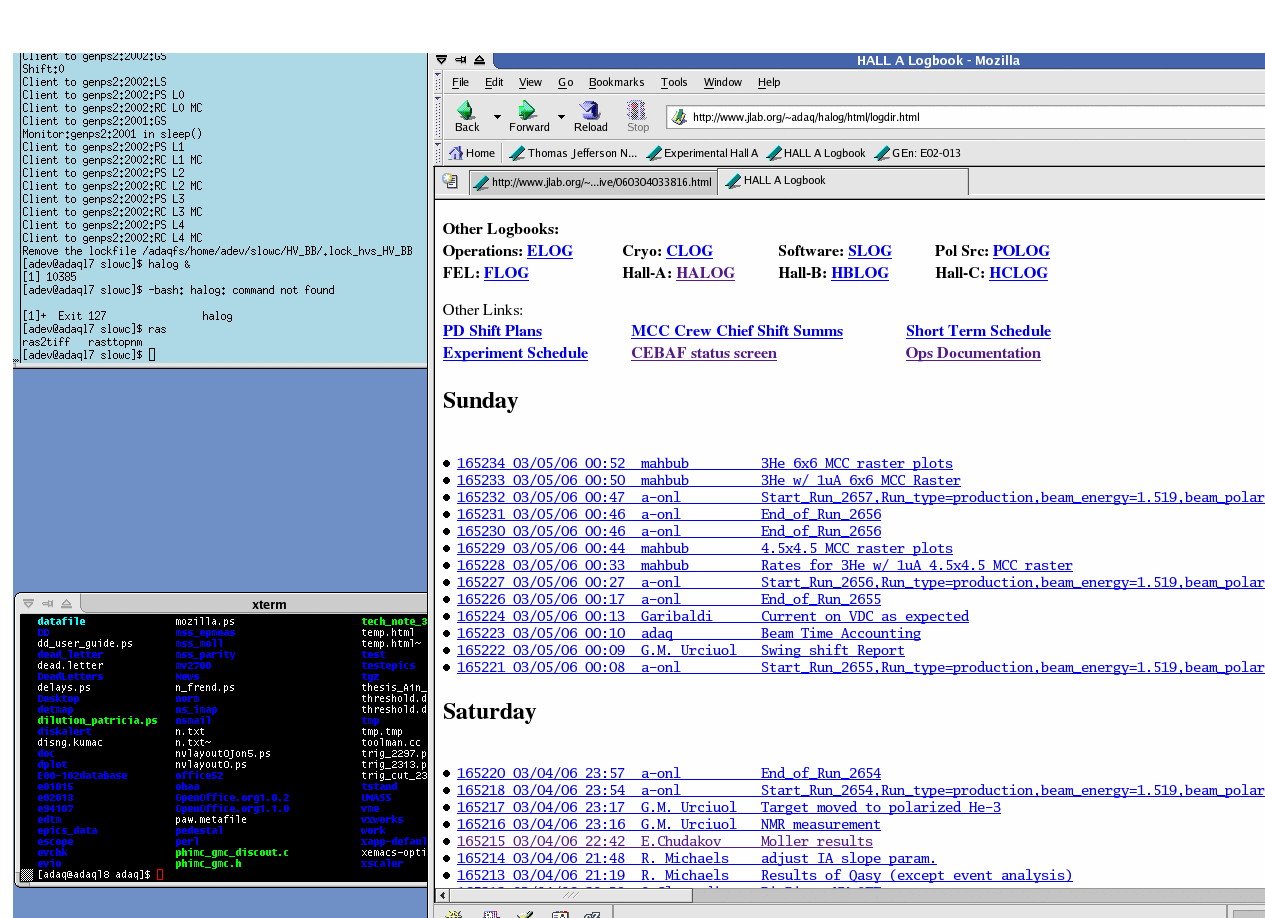This screenshot has width=1265, height=918.
Task: Open the Tools menu
Action: coord(674,82)
